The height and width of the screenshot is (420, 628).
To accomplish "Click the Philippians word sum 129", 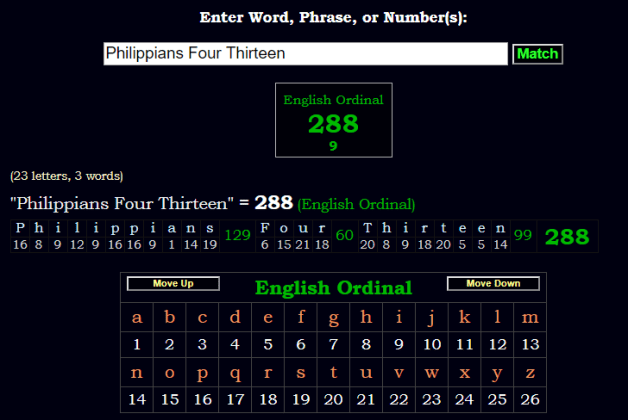I will (238, 236).
